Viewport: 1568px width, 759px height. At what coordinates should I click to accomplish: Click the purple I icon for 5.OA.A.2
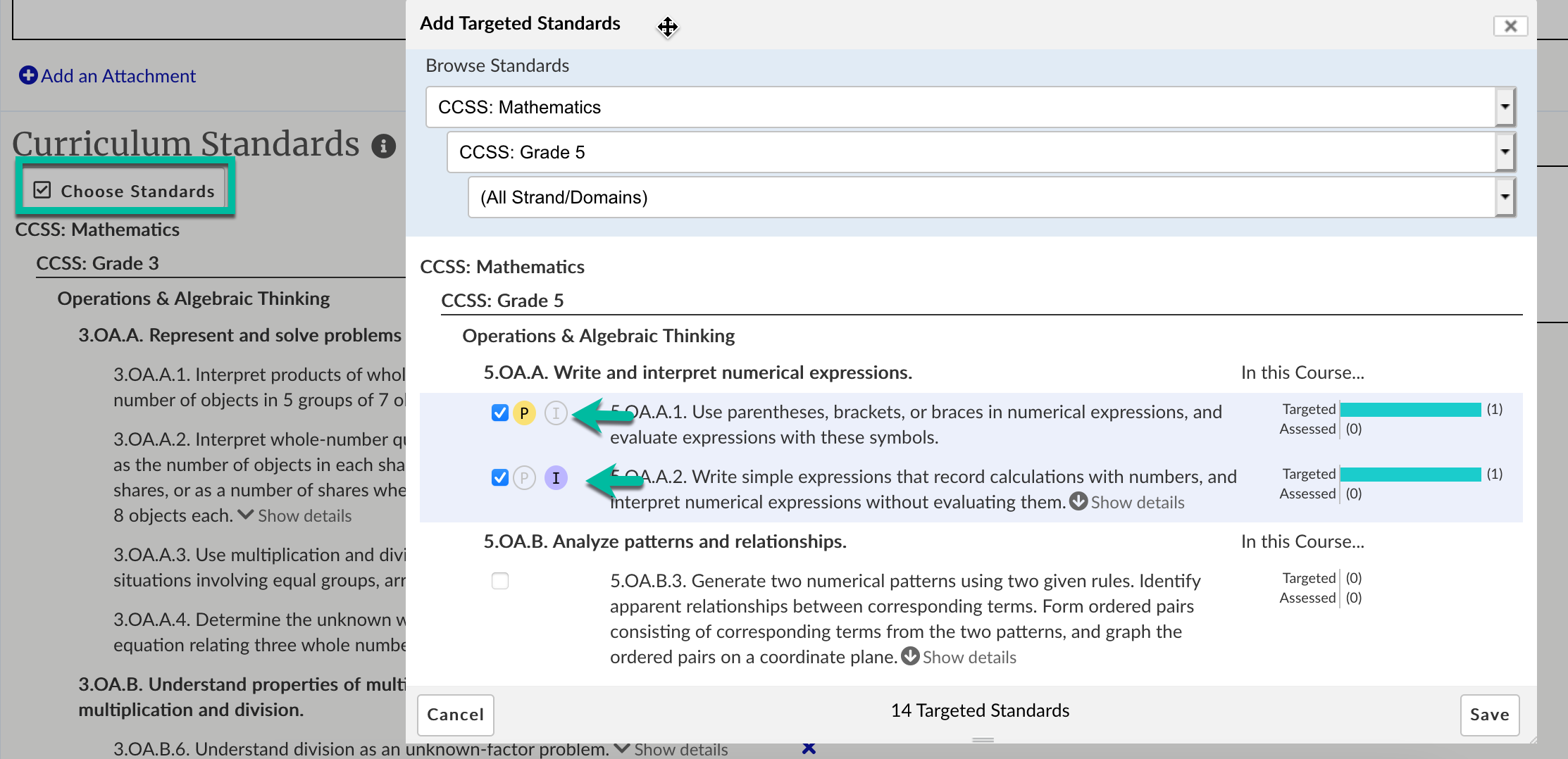pyautogui.click(x=556, y=478)
